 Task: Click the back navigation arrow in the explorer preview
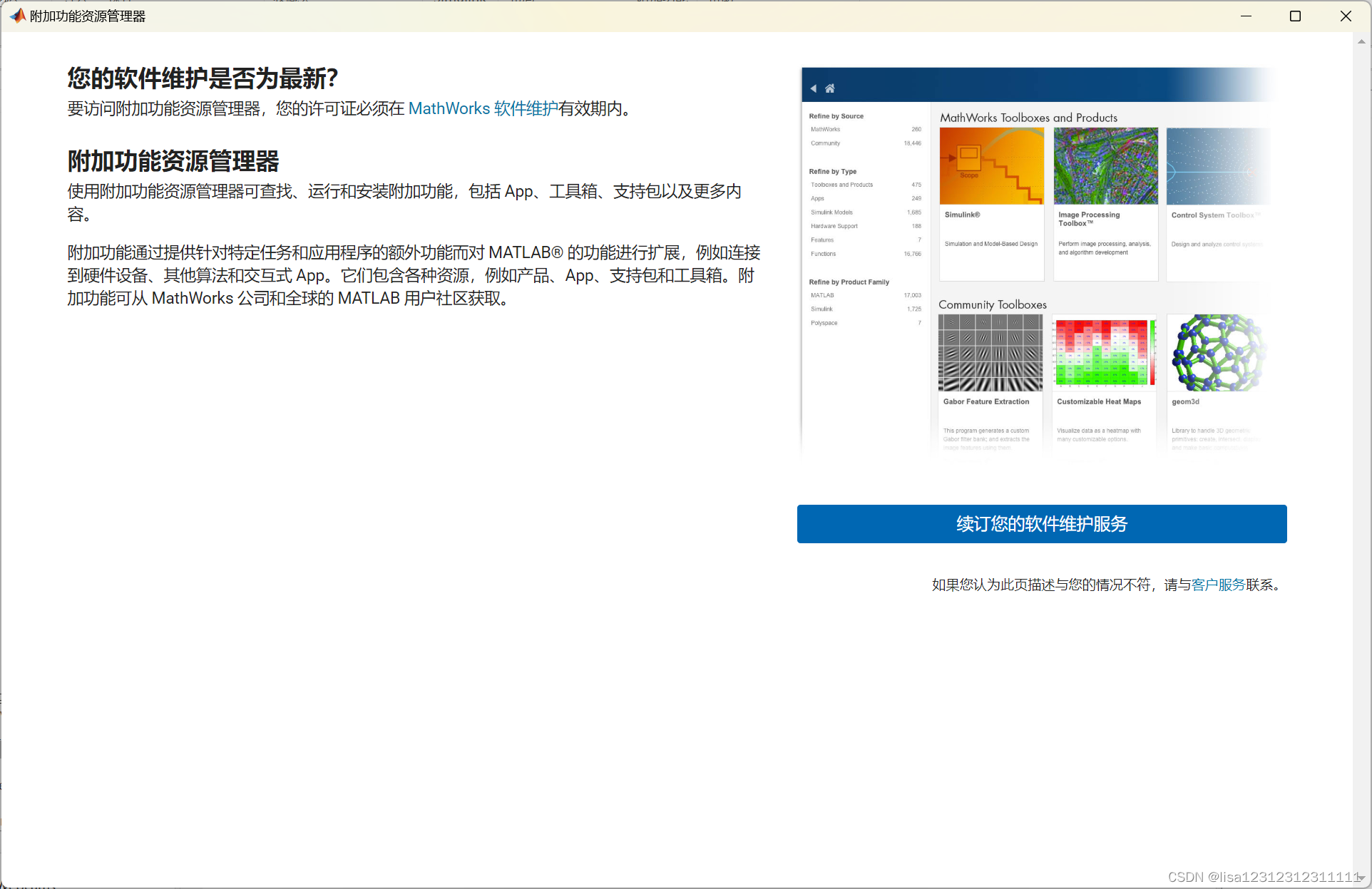(813, 88)
